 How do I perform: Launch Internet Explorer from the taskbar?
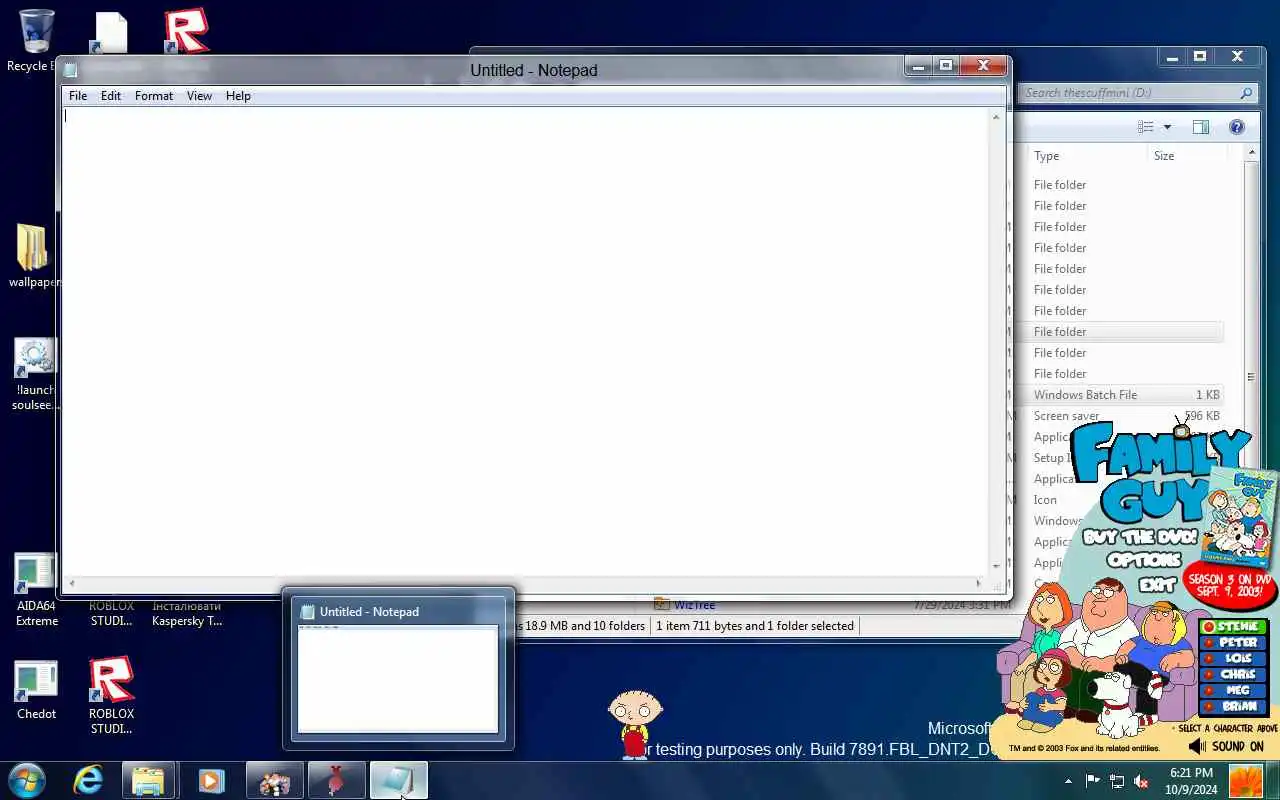tap(88, 780)
